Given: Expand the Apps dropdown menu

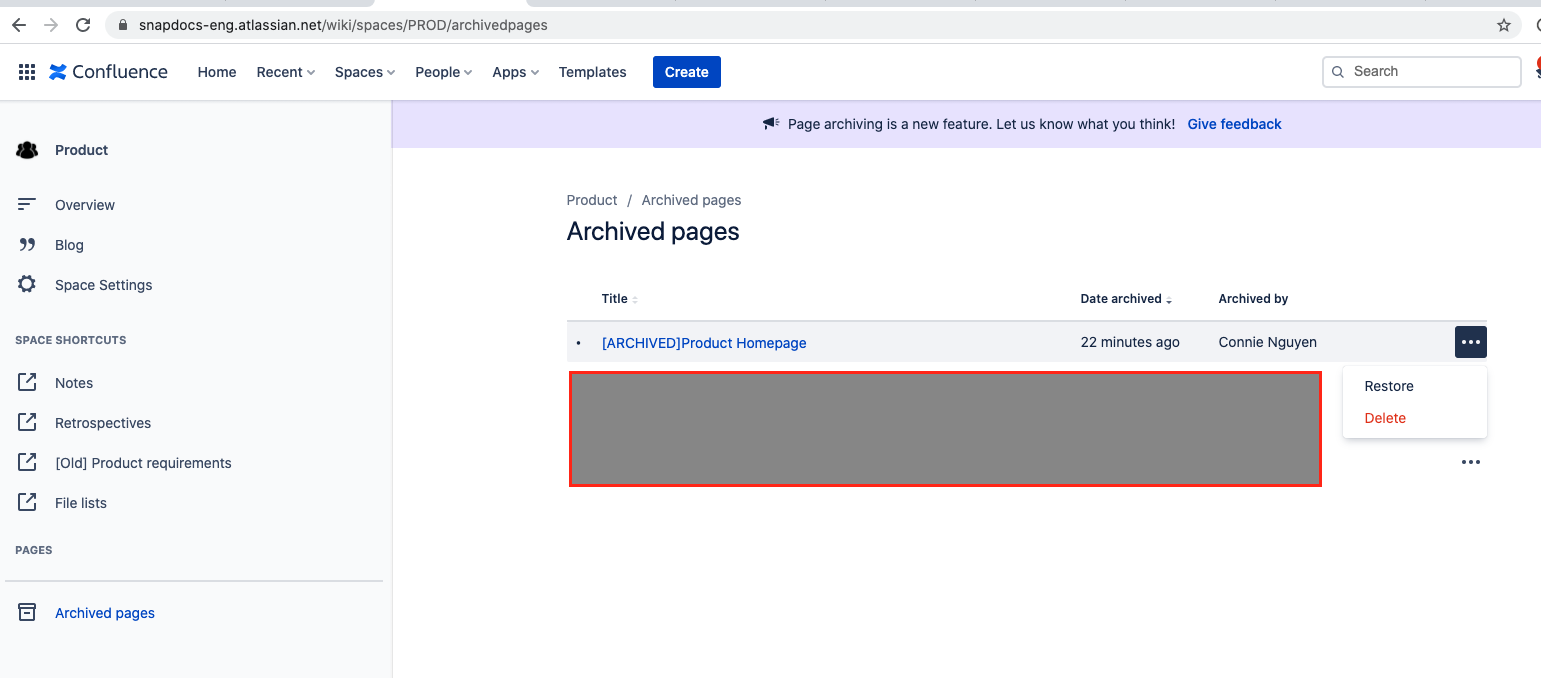Looking at the screenshot, I should pyautogui.click(x=516, y=72).
